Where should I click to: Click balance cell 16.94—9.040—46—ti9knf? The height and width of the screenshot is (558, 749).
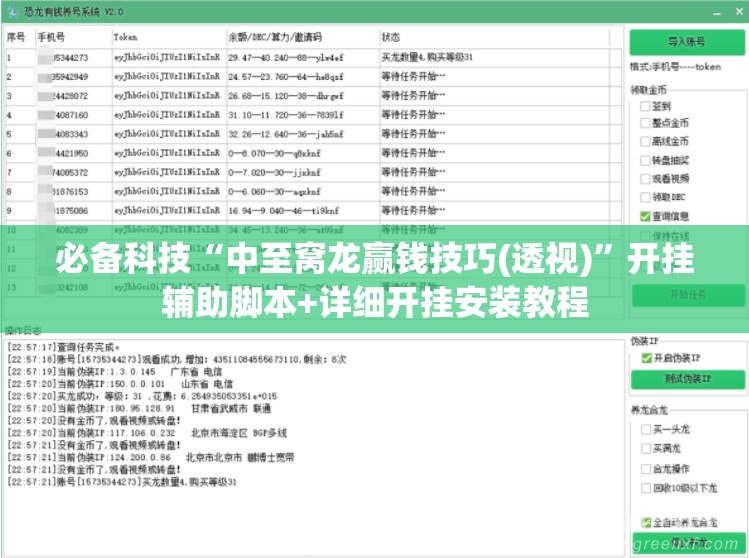click(284, 211)
